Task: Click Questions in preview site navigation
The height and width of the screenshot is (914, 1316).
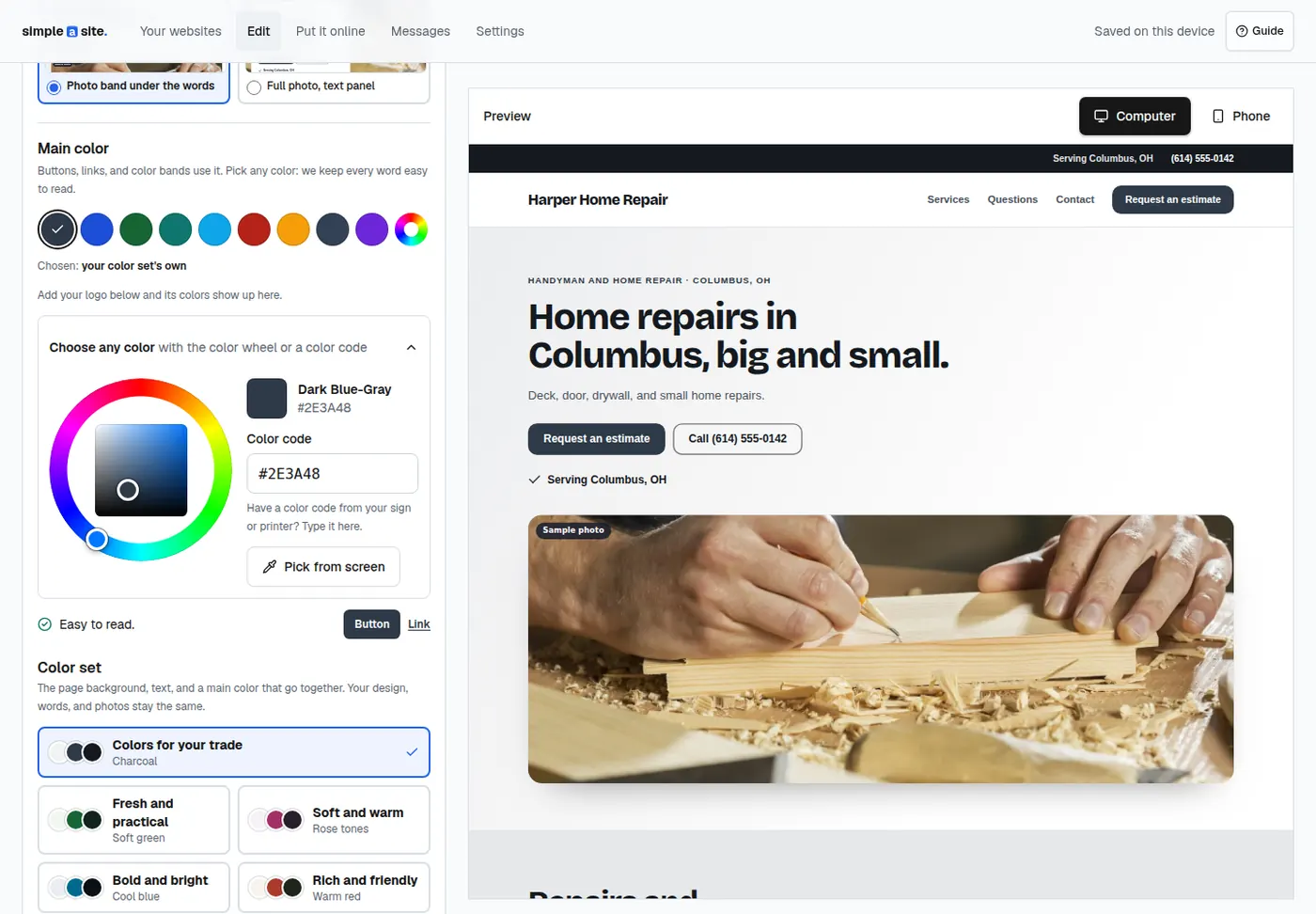Action: click(x=1012, y=199)
